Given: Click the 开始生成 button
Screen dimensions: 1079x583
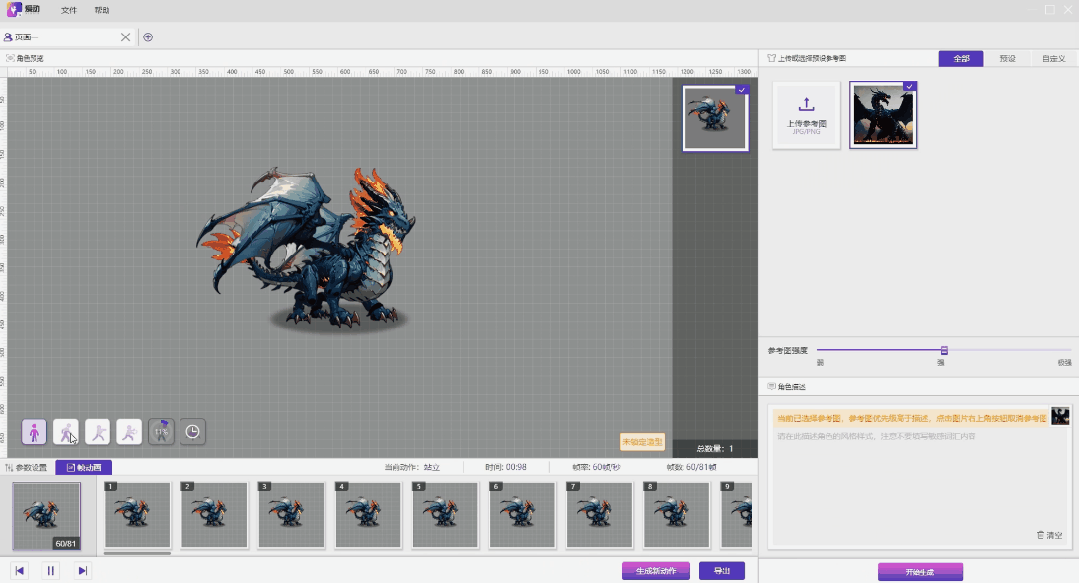Looking at the screenshot, I should (920, 572).
